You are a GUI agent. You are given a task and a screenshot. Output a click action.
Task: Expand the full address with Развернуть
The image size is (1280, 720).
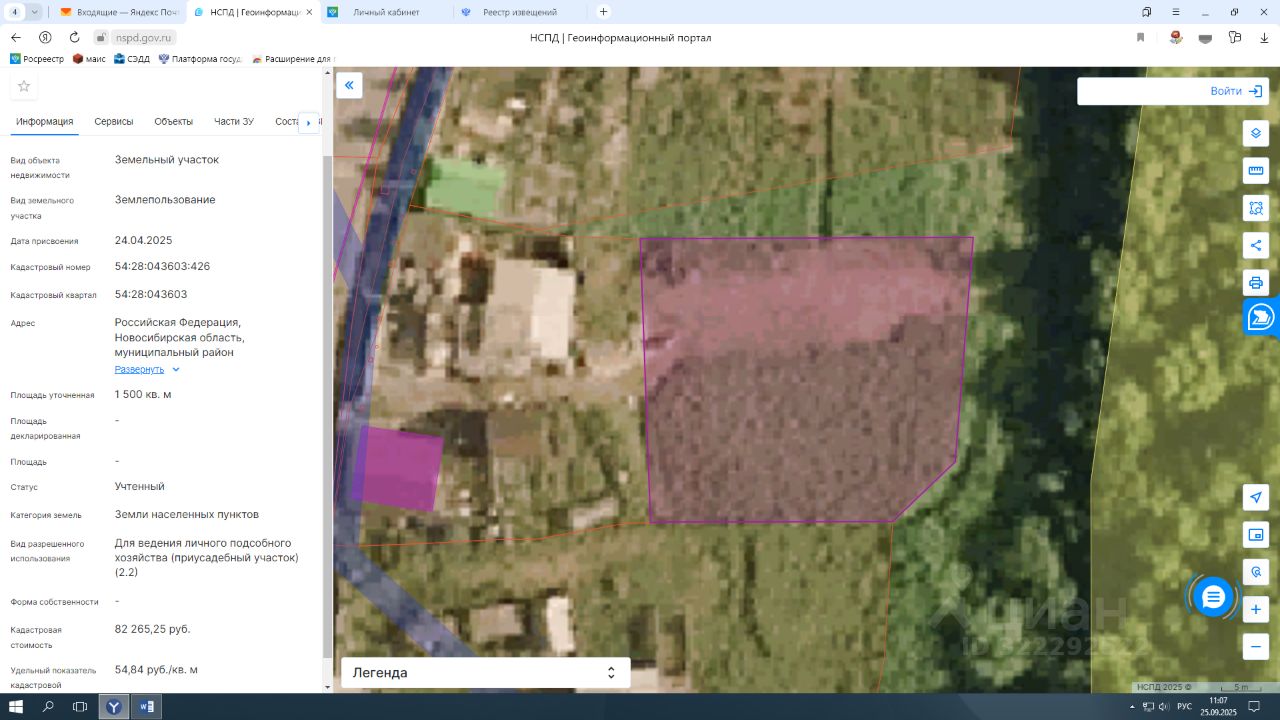click(147, 369)
